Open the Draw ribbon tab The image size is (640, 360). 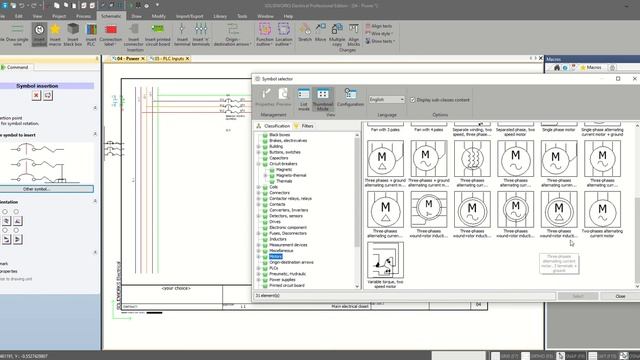tap(136, 16)
